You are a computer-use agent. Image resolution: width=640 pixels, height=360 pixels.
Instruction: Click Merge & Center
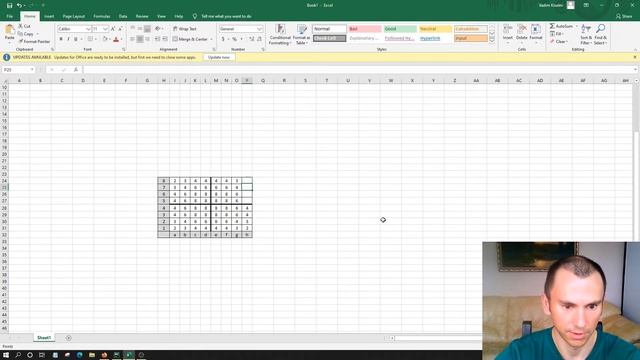coord(190,39)
